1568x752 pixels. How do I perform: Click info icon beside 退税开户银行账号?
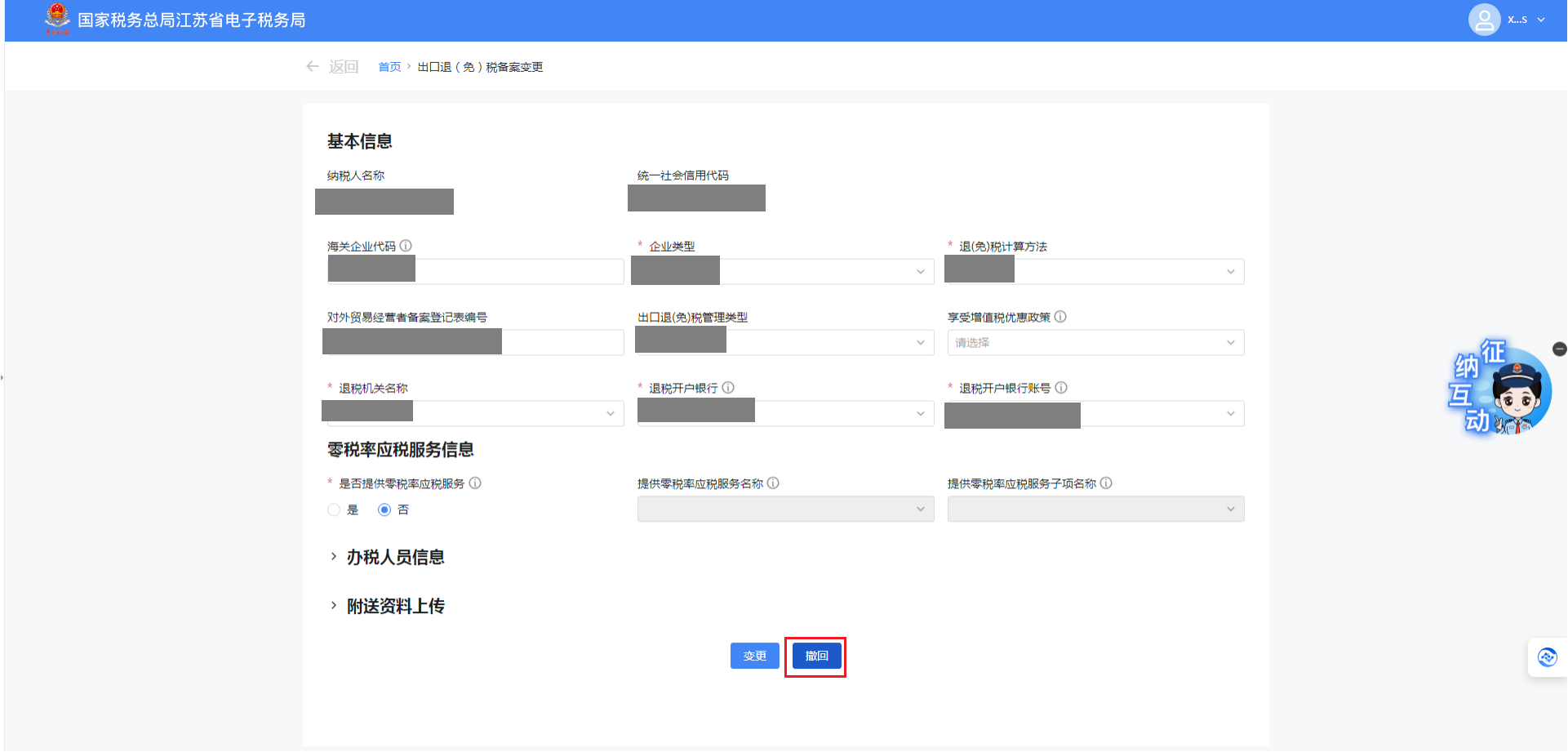tap(1061, 388)
